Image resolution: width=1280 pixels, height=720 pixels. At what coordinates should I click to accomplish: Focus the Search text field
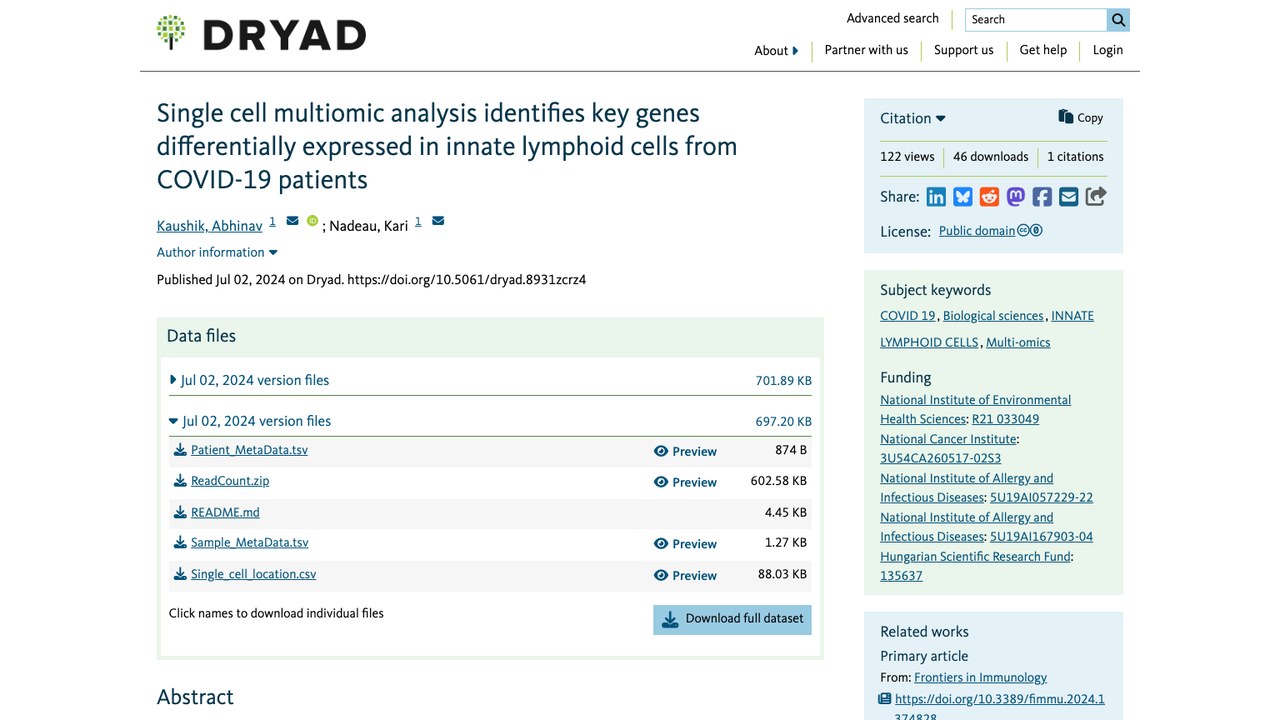click(x=1036, y=19)
